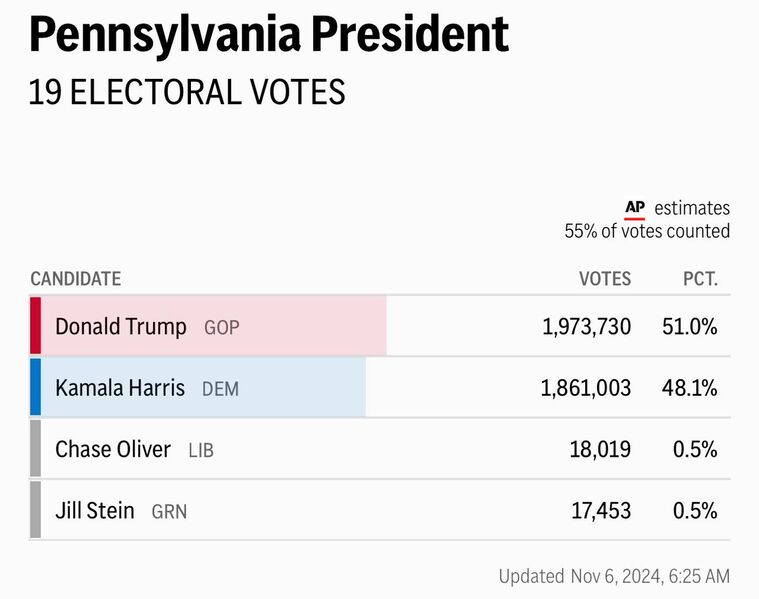The height and width of the screenshot is (599, 759).
Task: Click the gray color bar beside Jill Stein
Action: (35, 510)
